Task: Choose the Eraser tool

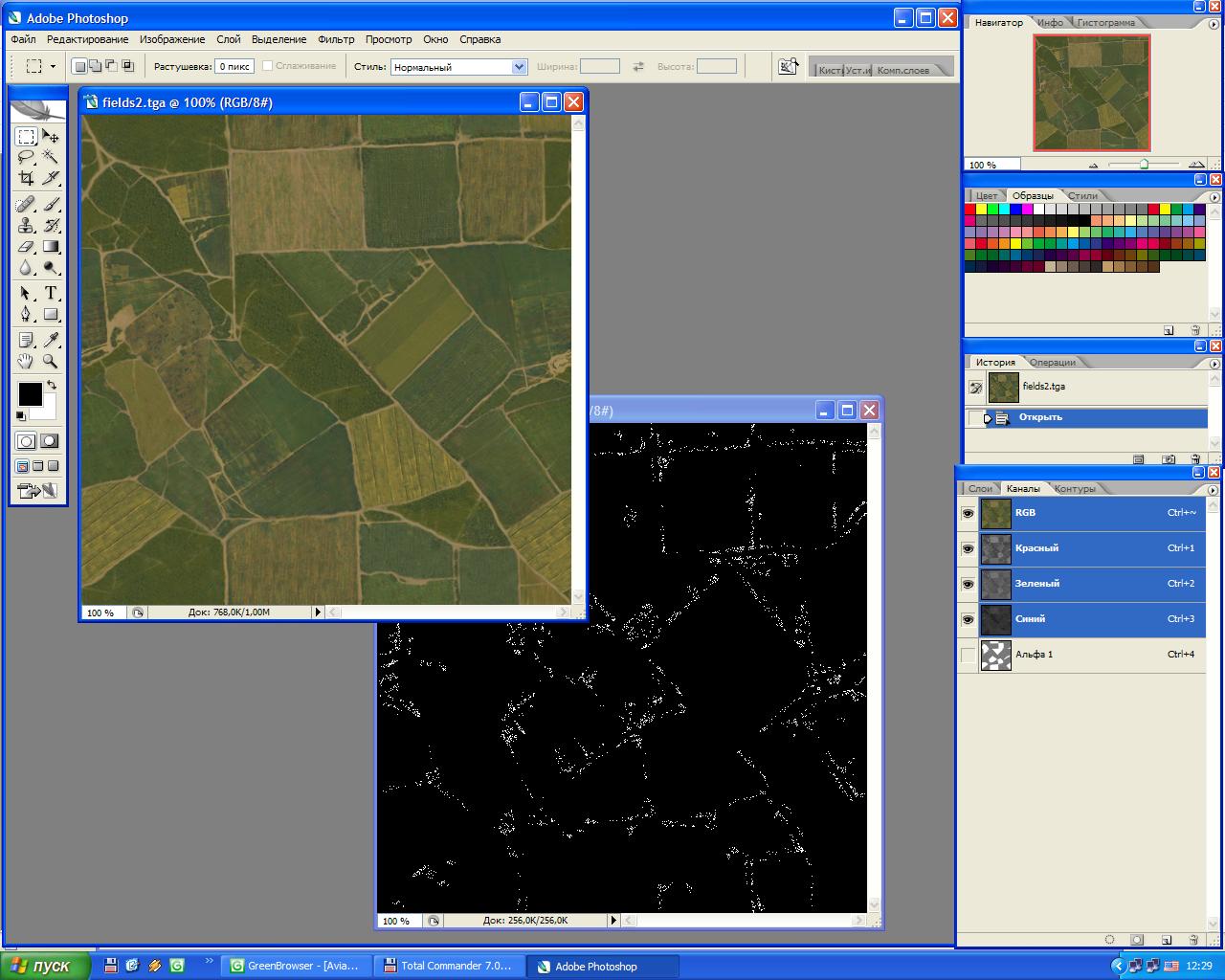Action: click(x=26, y=247)
